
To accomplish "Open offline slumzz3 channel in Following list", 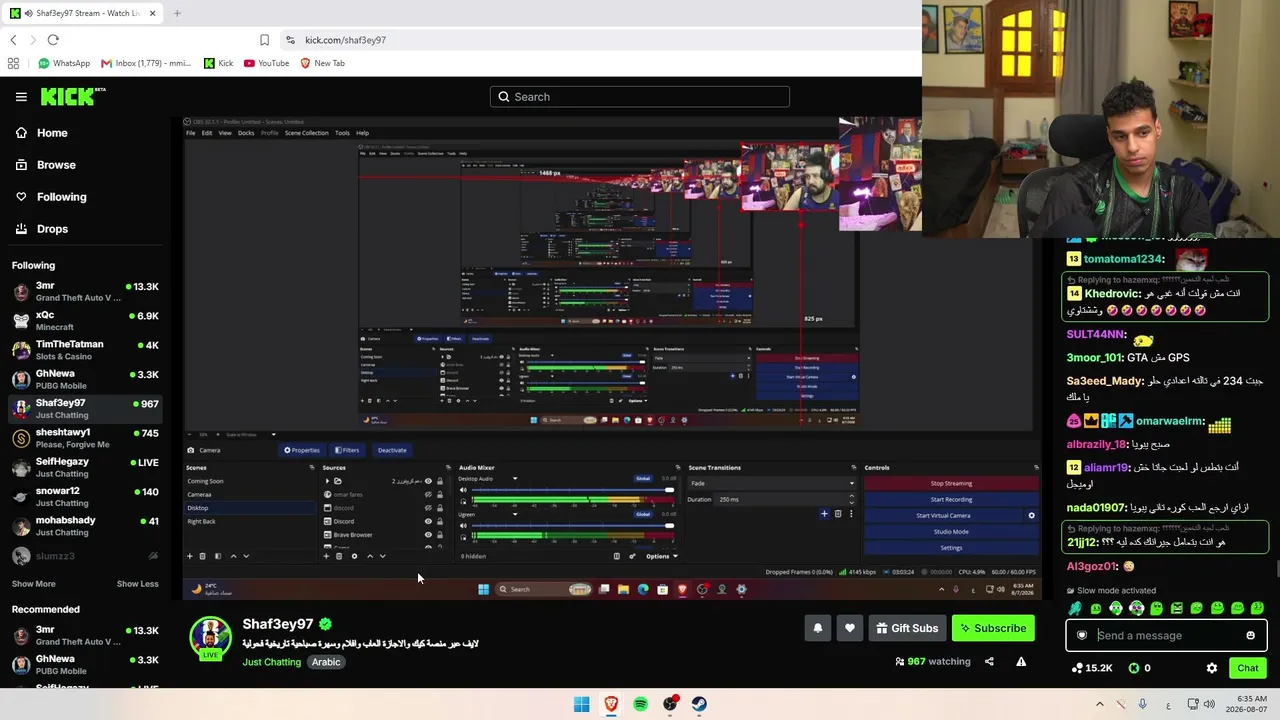I will tap(86, 556).
